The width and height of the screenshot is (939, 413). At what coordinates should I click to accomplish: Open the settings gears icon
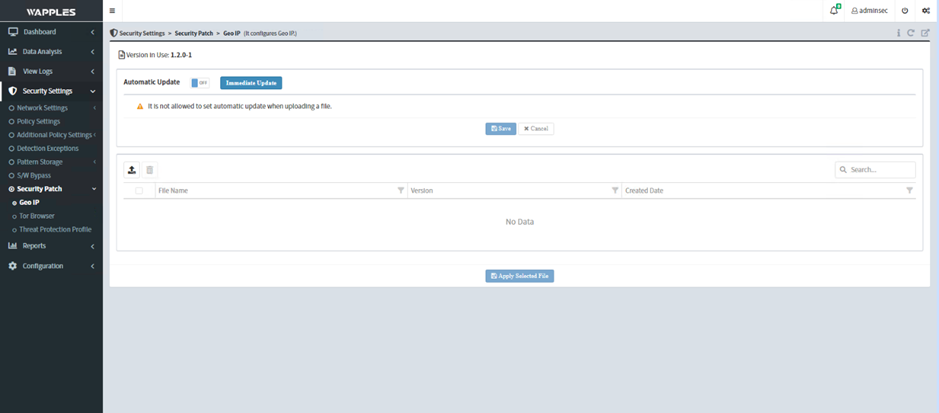(x=926, y=11)
